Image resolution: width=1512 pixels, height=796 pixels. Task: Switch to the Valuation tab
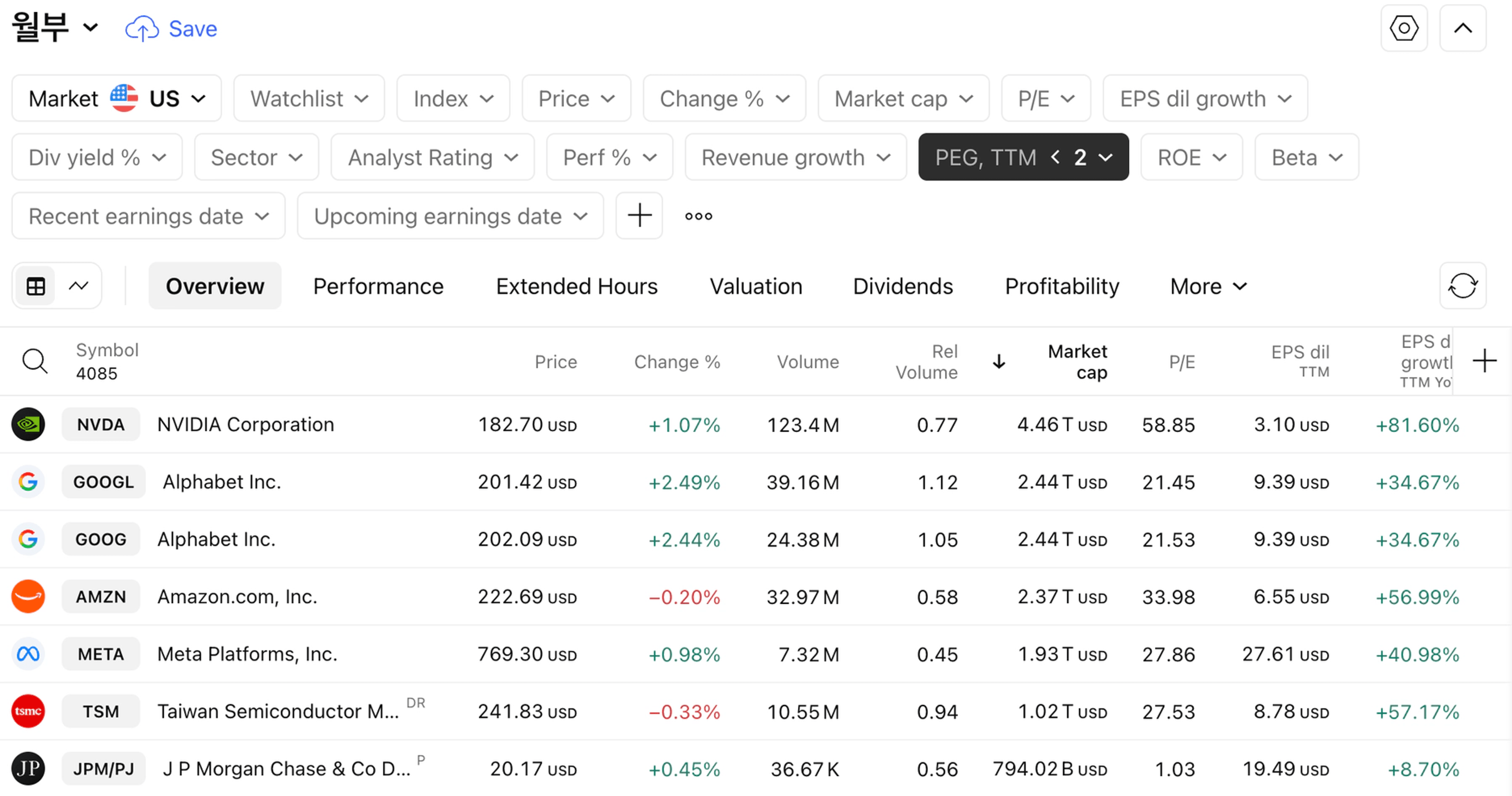[756, 286]
